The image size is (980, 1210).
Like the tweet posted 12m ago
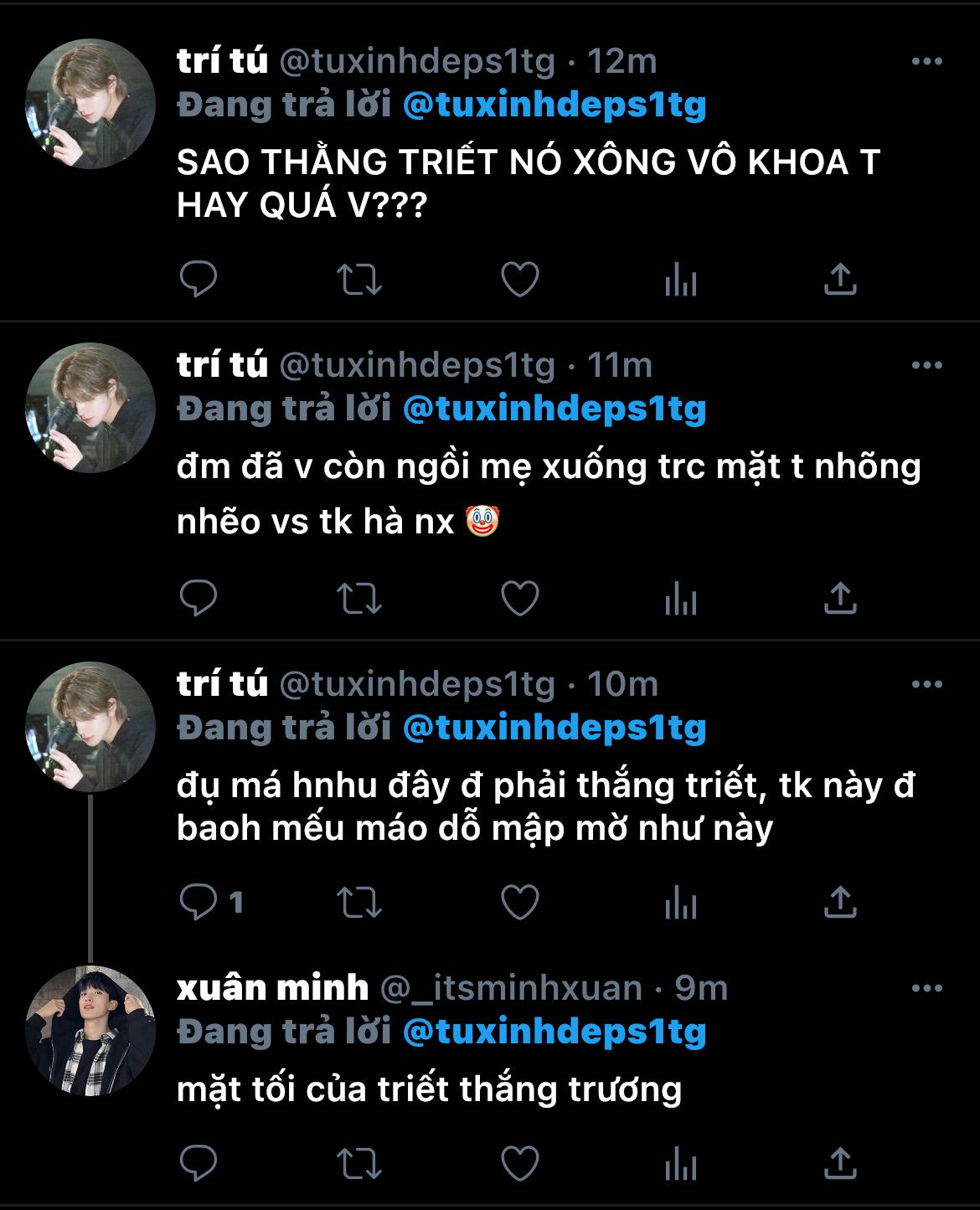pyautogui.click(x=519, y=280)
